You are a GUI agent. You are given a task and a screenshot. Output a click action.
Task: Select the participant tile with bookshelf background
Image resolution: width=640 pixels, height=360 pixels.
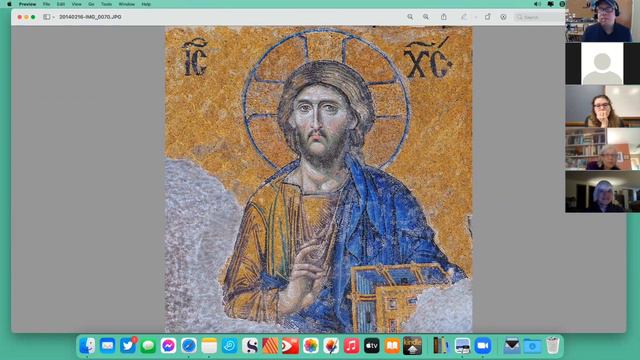[x=602, y=149]
